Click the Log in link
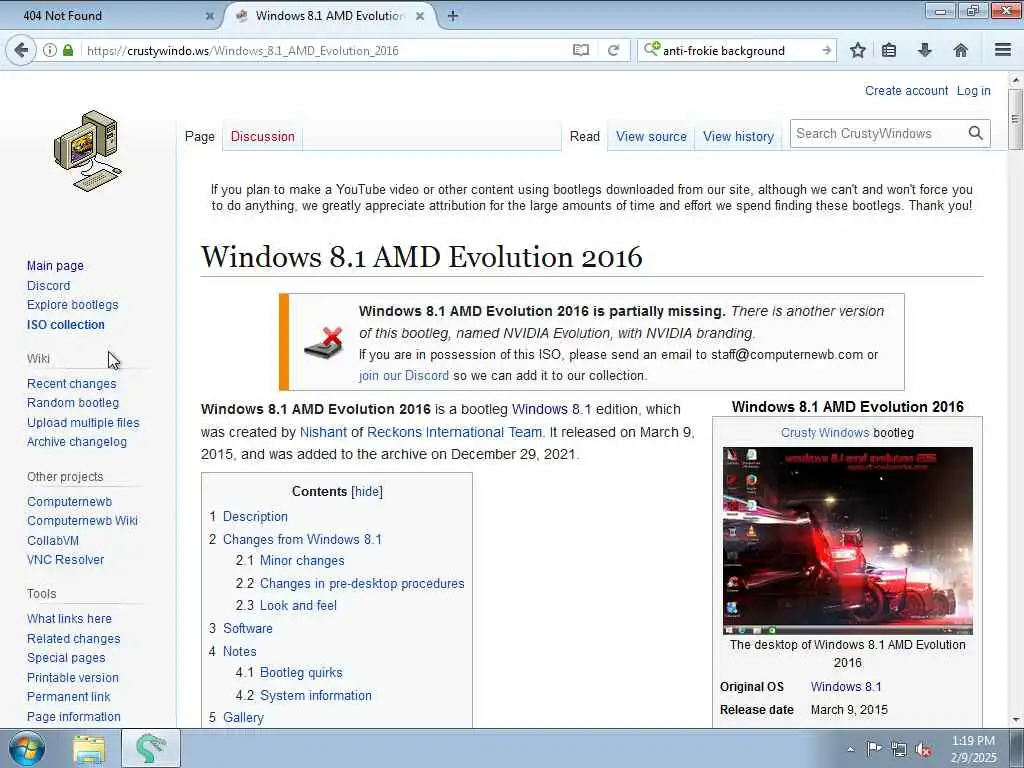 coord(974,91)
